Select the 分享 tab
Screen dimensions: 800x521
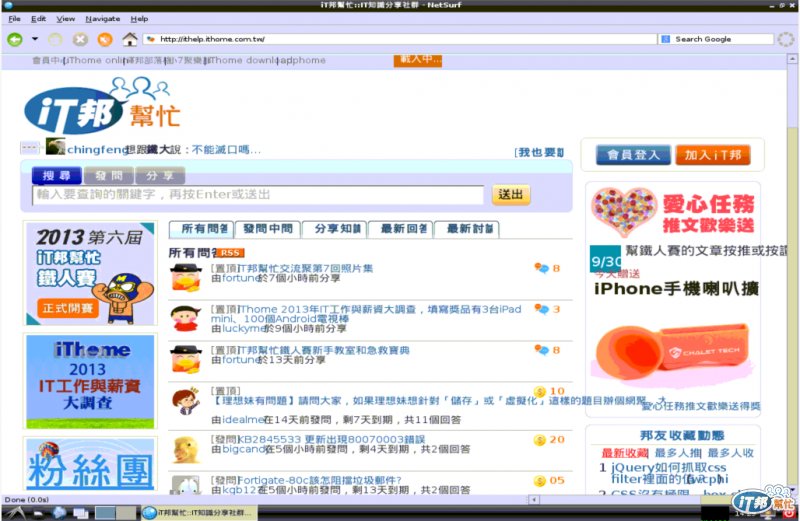click(160, 176)
